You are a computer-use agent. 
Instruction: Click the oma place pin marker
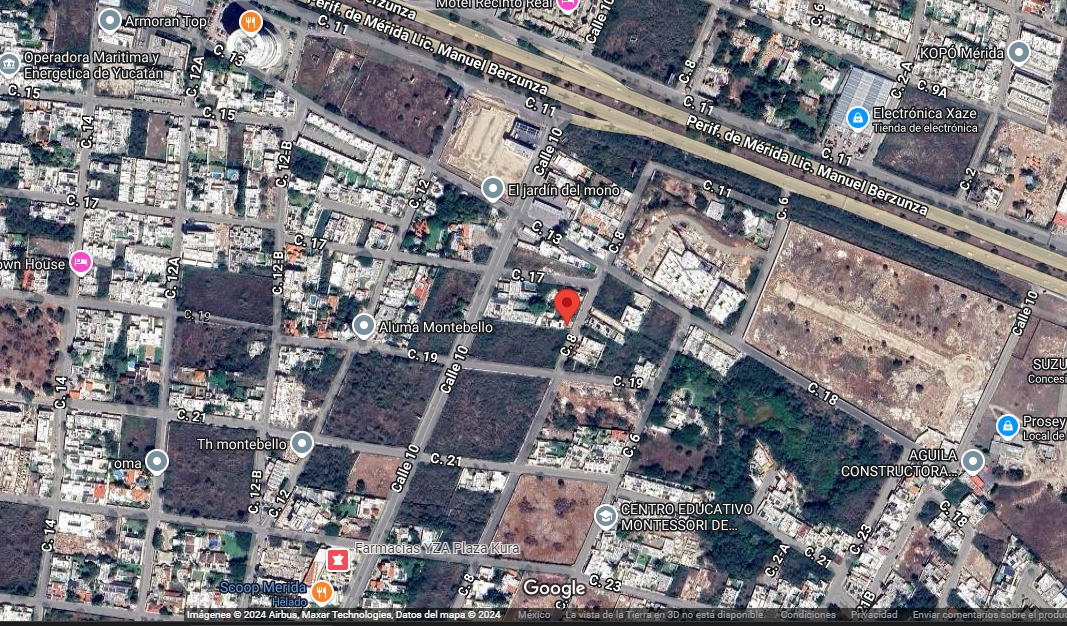[157, 462]
